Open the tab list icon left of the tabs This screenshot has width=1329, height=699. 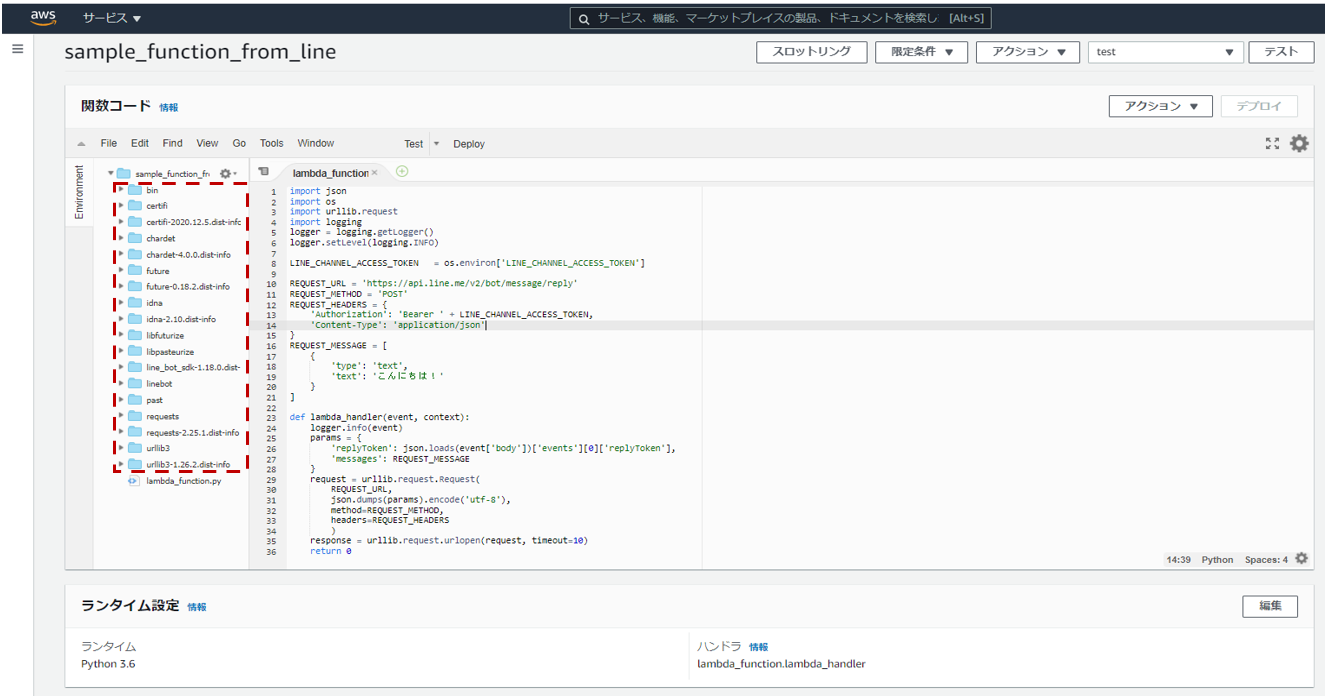[263, 172]
